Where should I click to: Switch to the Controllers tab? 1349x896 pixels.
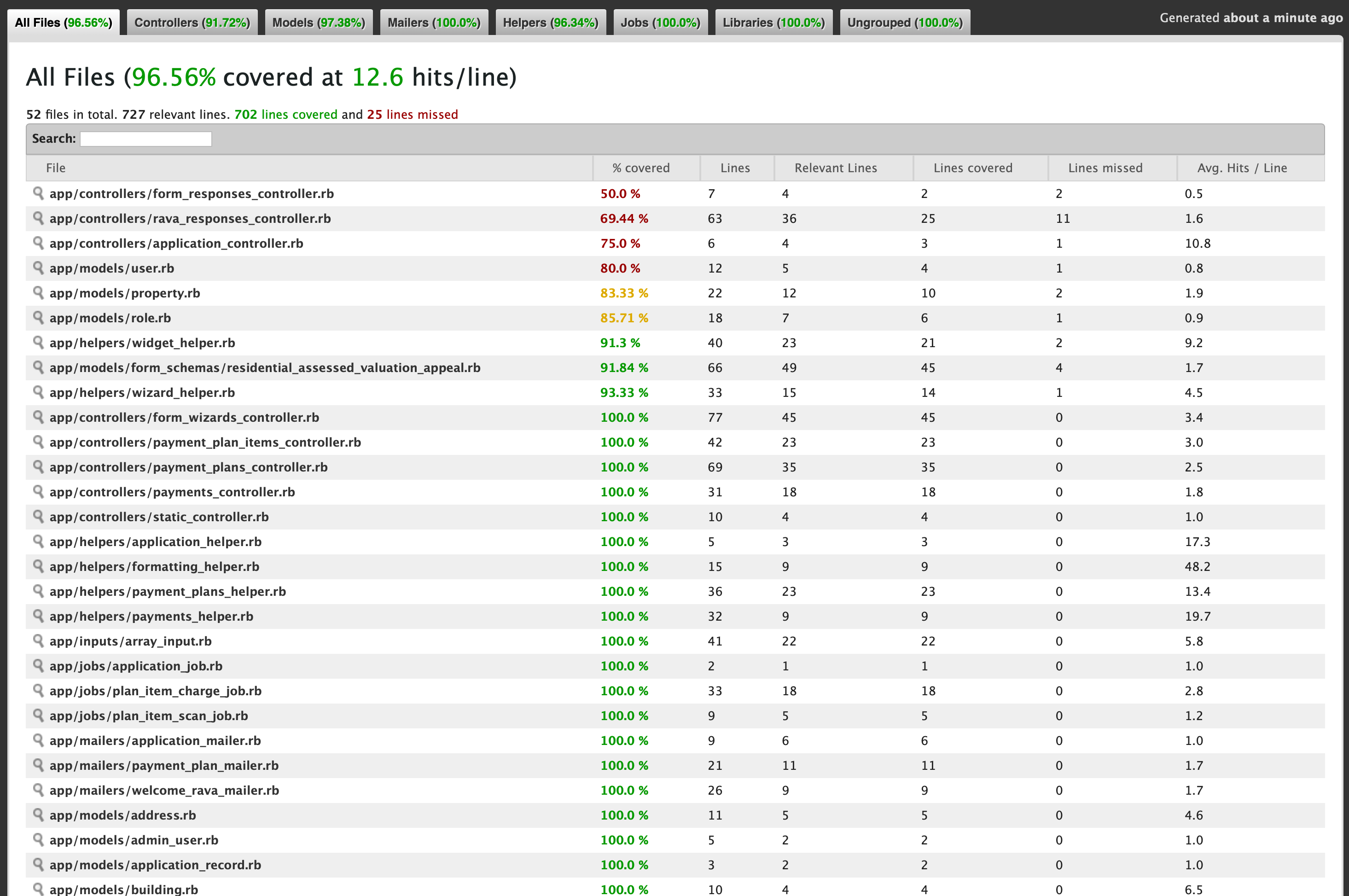[192, 23]
